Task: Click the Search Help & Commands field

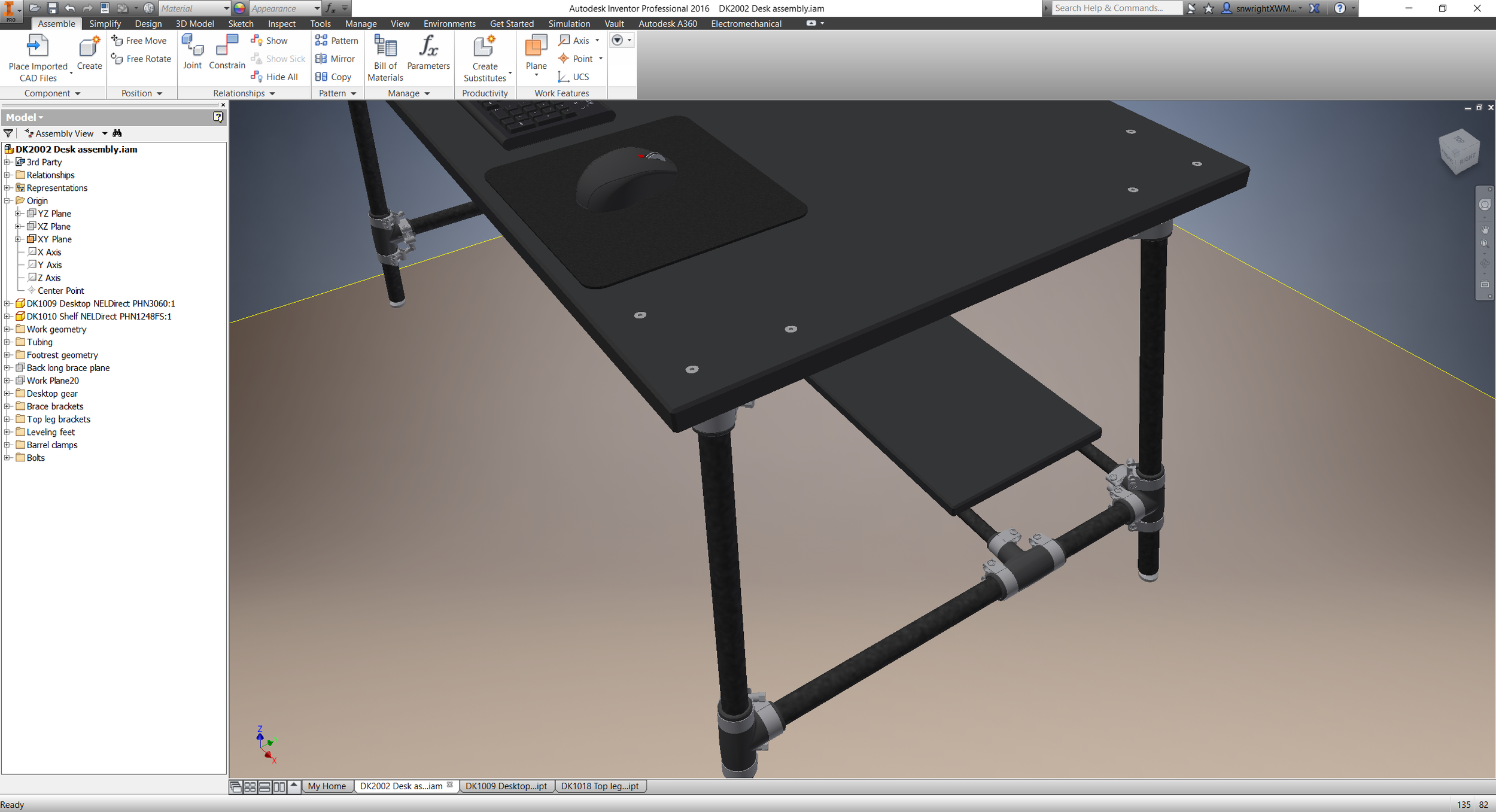Action: (x=1117, y=8)
